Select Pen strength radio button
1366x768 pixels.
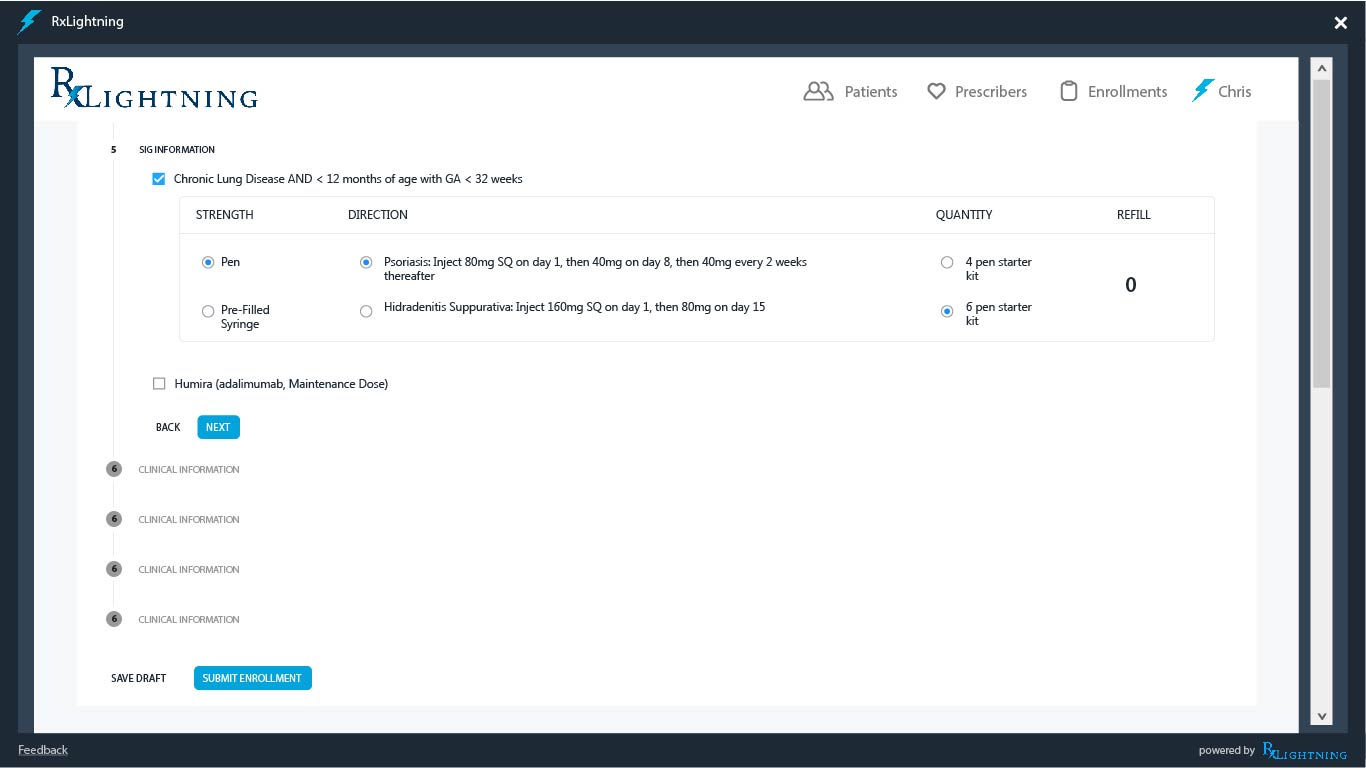(x=208, y=262)
